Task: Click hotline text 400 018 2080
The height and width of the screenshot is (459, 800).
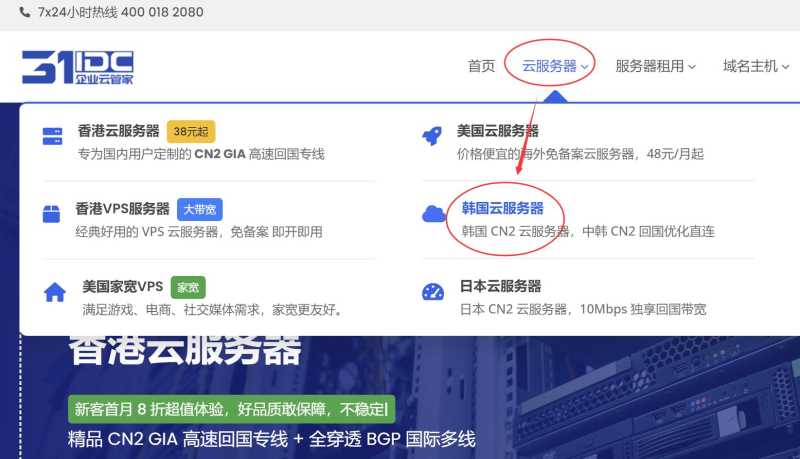Action: tap(162, 12)
